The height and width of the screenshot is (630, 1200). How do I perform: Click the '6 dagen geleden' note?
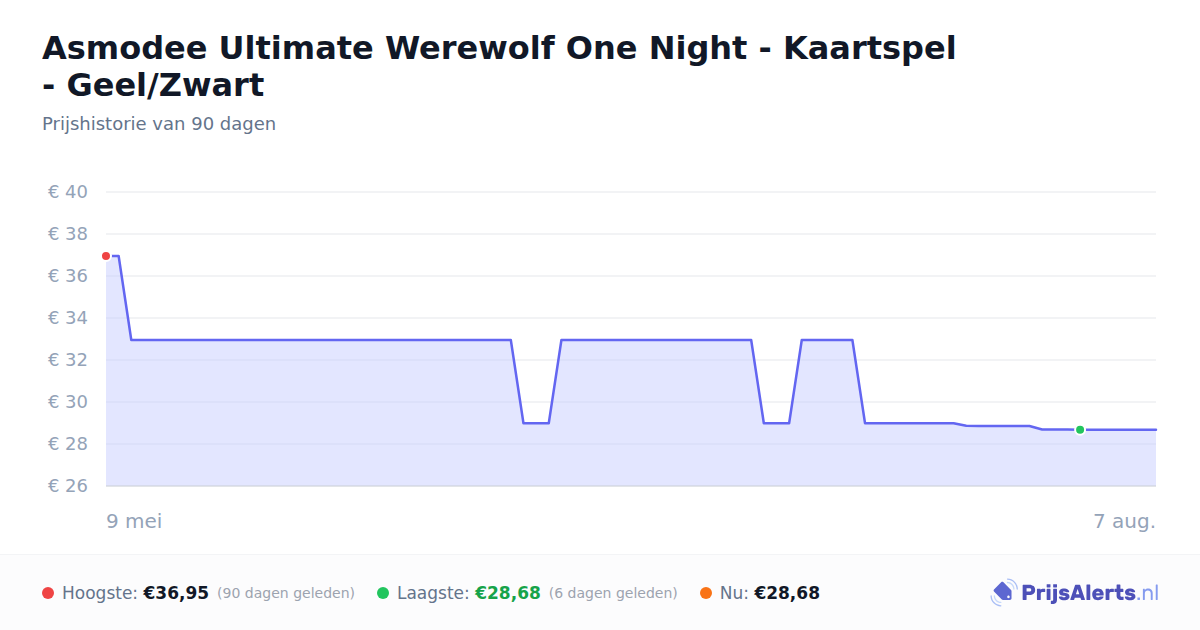613,593
